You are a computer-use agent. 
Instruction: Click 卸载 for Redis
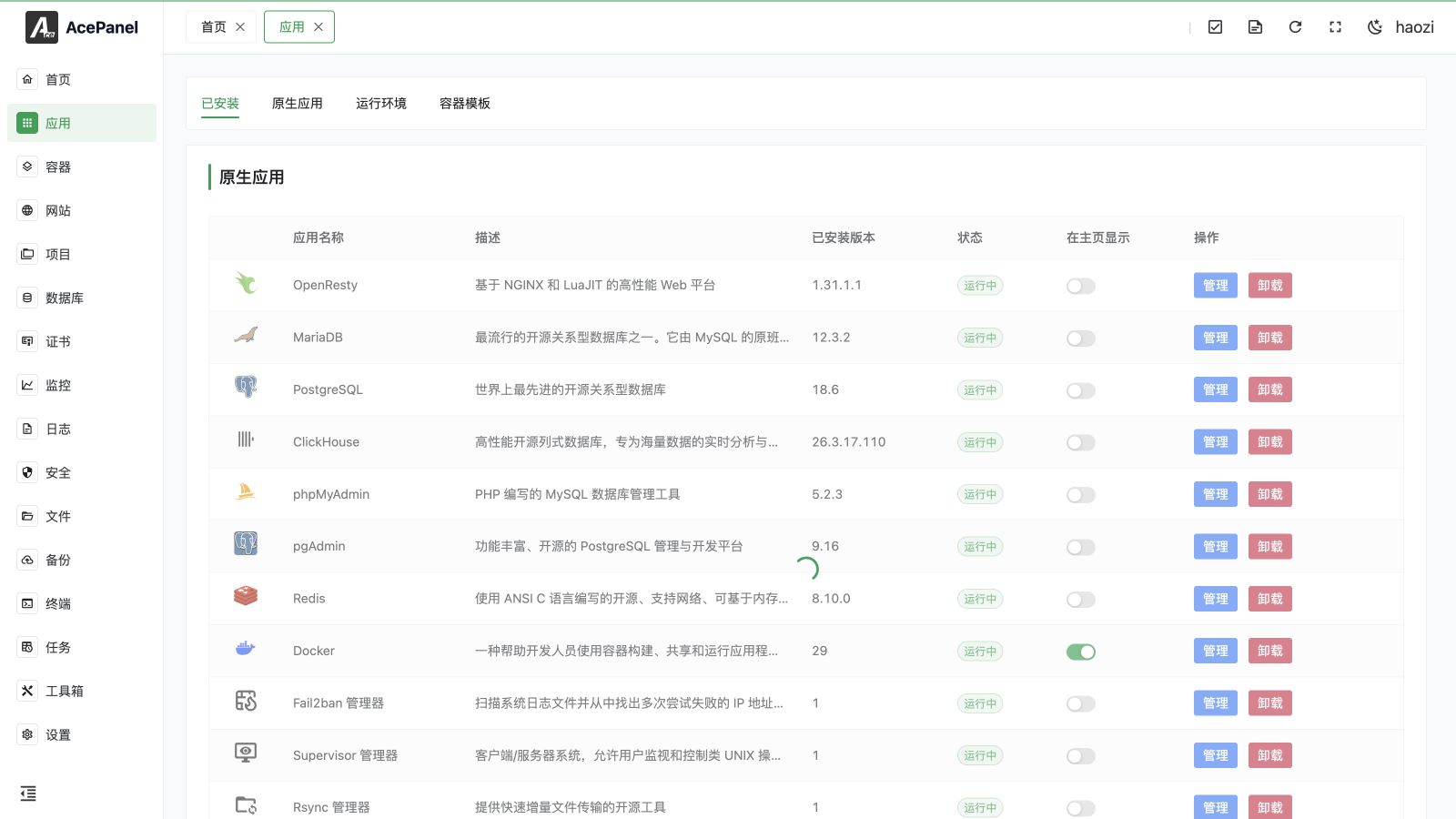click(1270, 599)
